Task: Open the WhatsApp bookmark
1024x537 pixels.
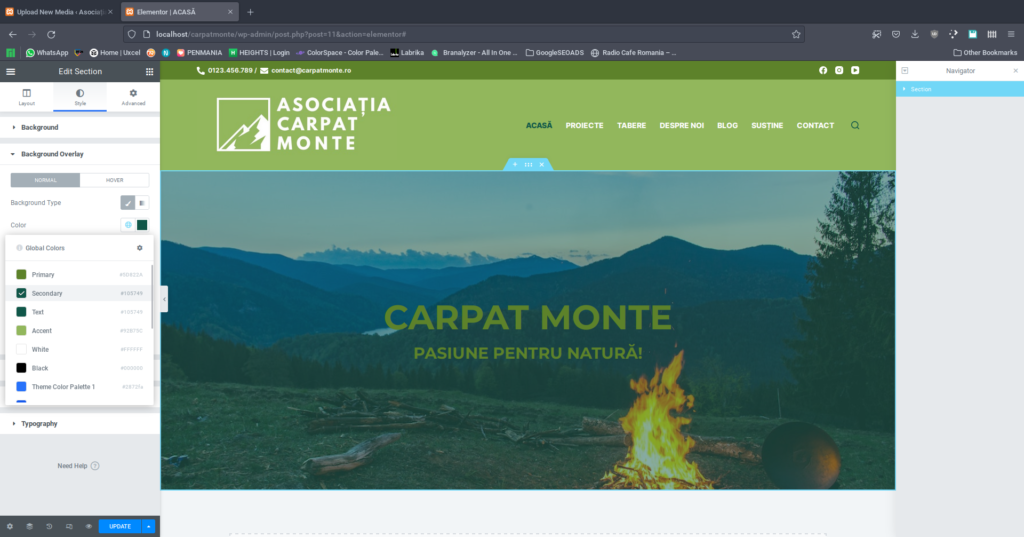Action: (x=46, y=53)
